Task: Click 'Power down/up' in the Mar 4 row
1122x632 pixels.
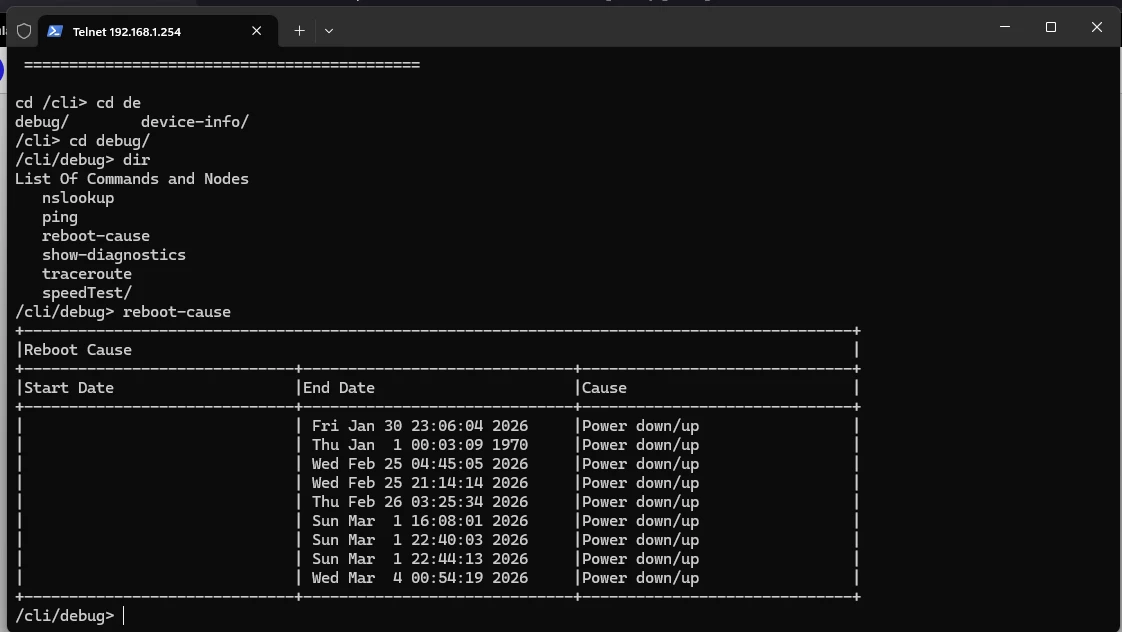Action: coord(640,578)
